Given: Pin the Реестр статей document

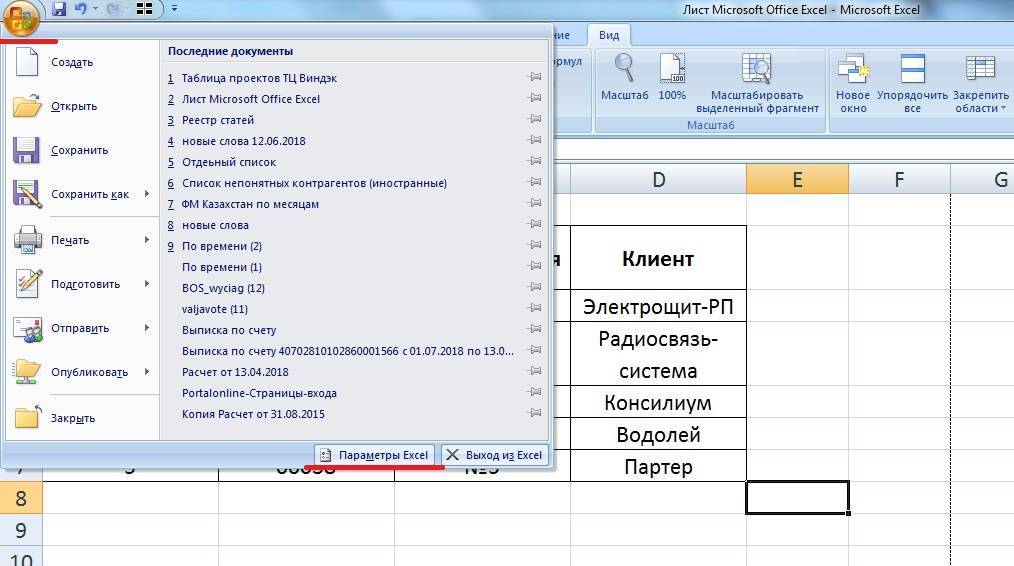Looking at the screenshot, I should tap(535, 120).
